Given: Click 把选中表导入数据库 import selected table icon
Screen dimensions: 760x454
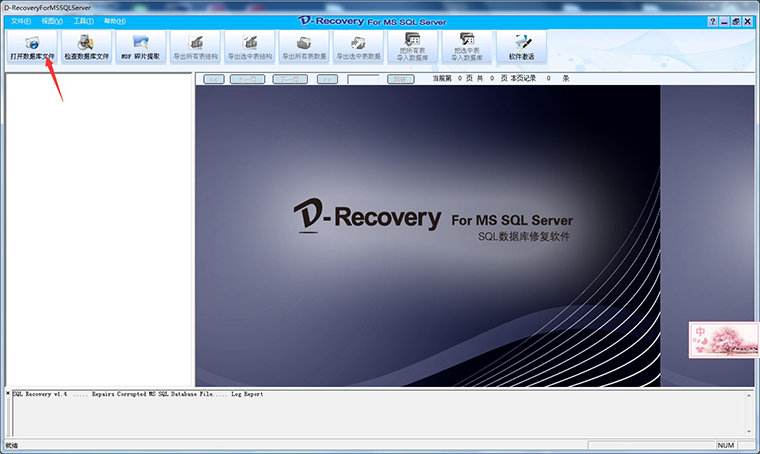Looking at the screenshot, I should [x=467, y=47].
